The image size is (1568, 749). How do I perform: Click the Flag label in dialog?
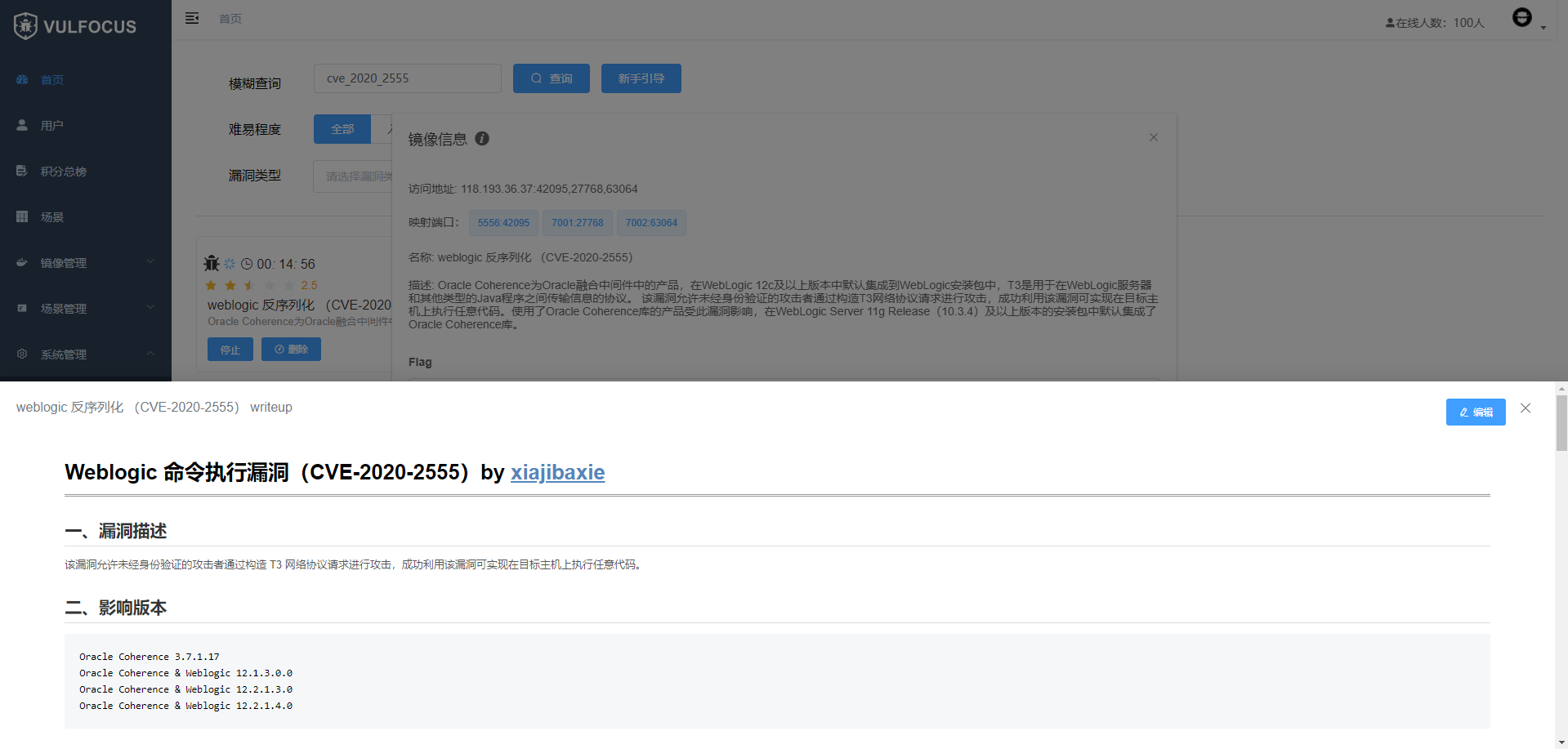tap(420, 362)
